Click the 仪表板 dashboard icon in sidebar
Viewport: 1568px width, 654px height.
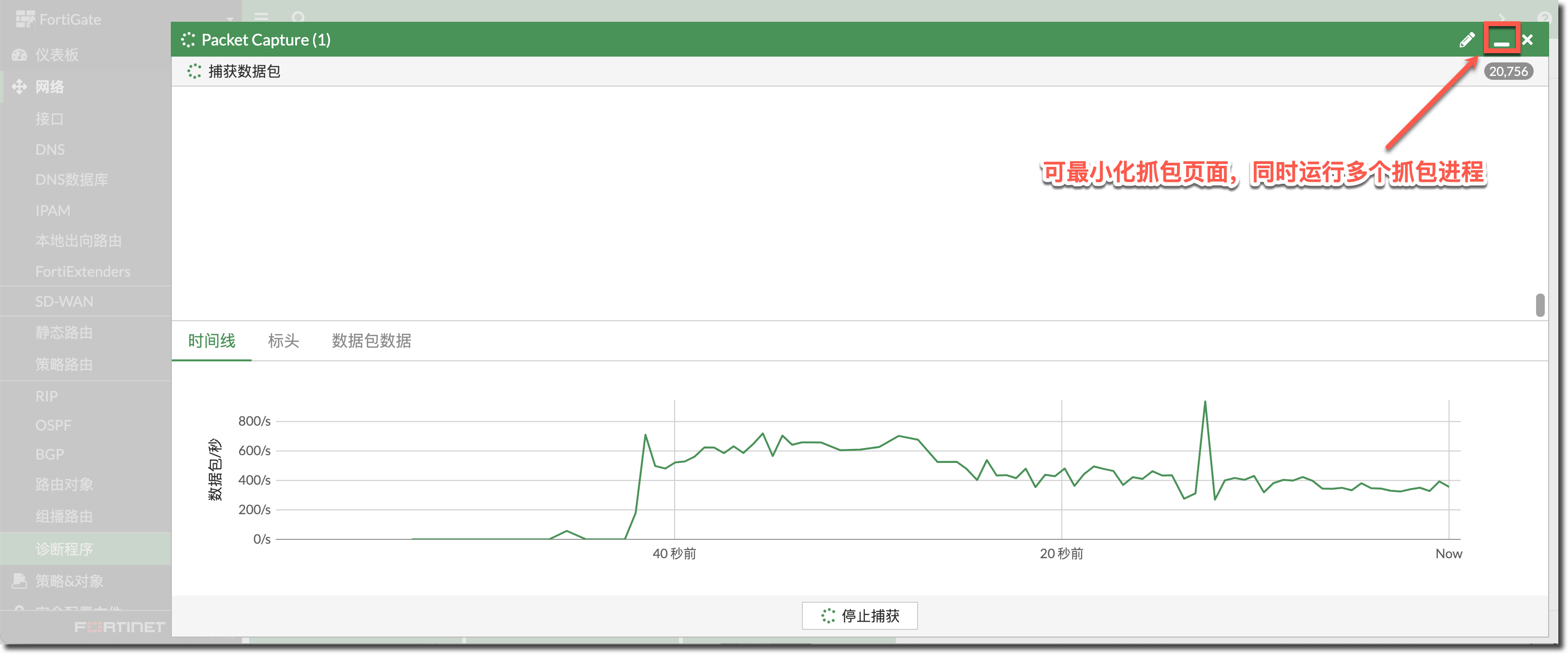click(19, 55)
